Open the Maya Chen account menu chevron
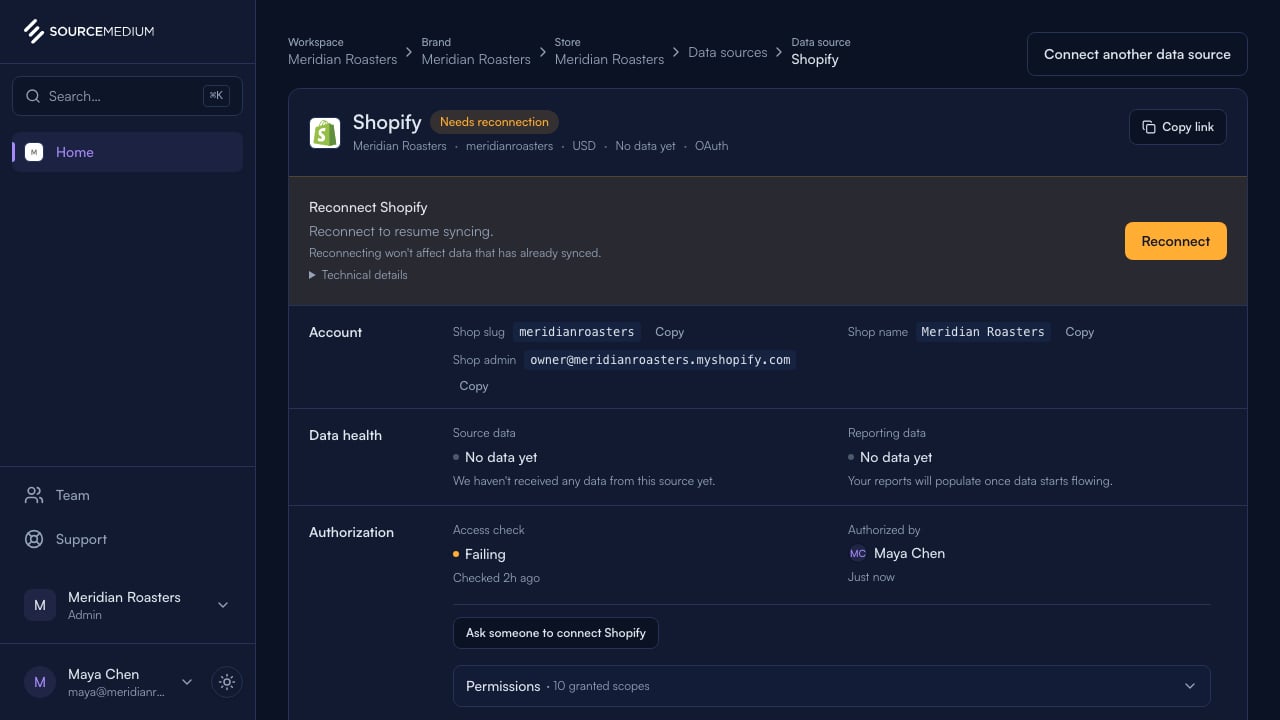Viewport: 1280px width, 720px height. (187, 682)
